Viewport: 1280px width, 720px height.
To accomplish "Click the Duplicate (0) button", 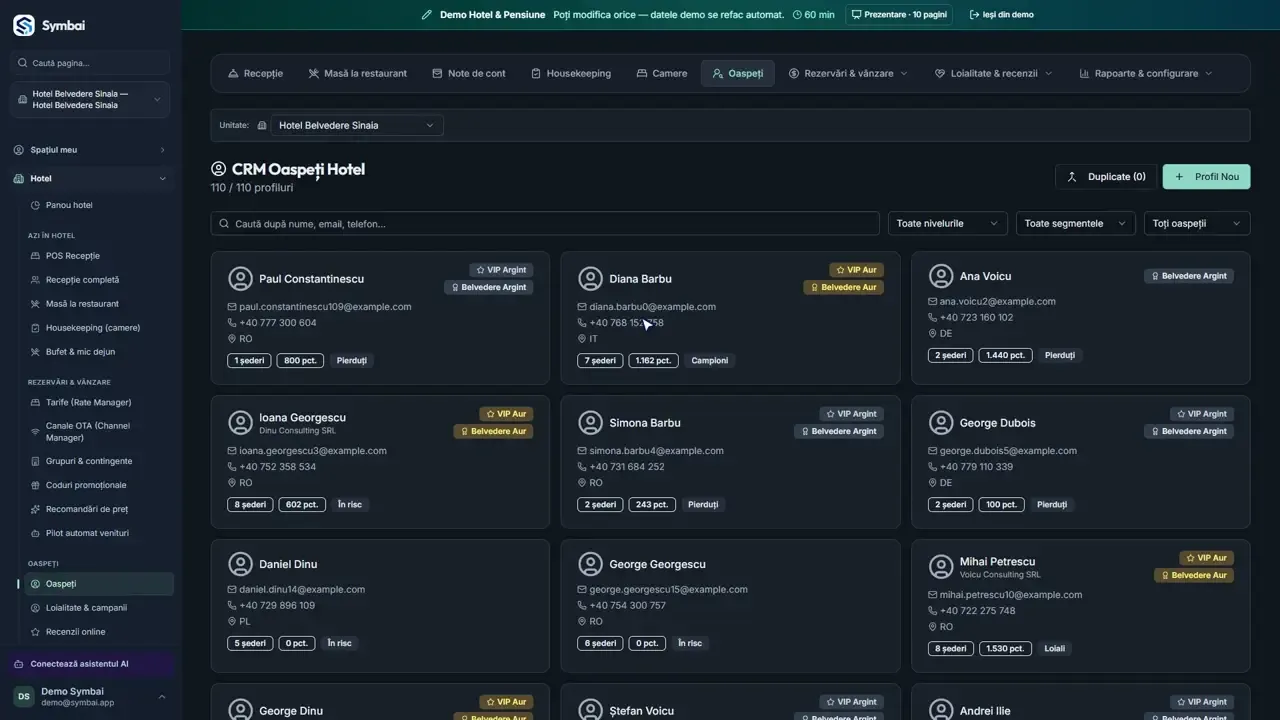I will pos(1106,176).
